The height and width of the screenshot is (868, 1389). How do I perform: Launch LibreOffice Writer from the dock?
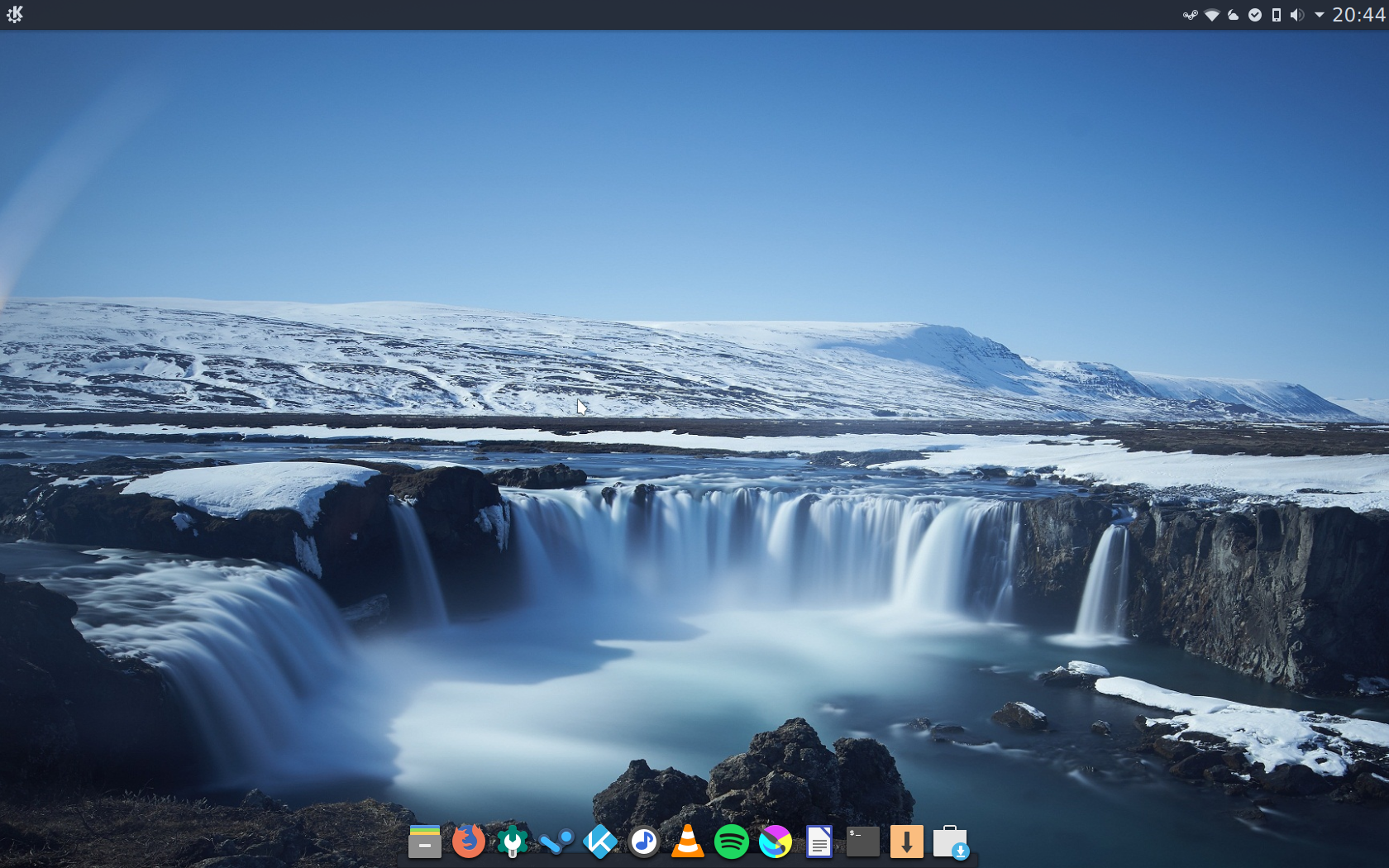819,842
